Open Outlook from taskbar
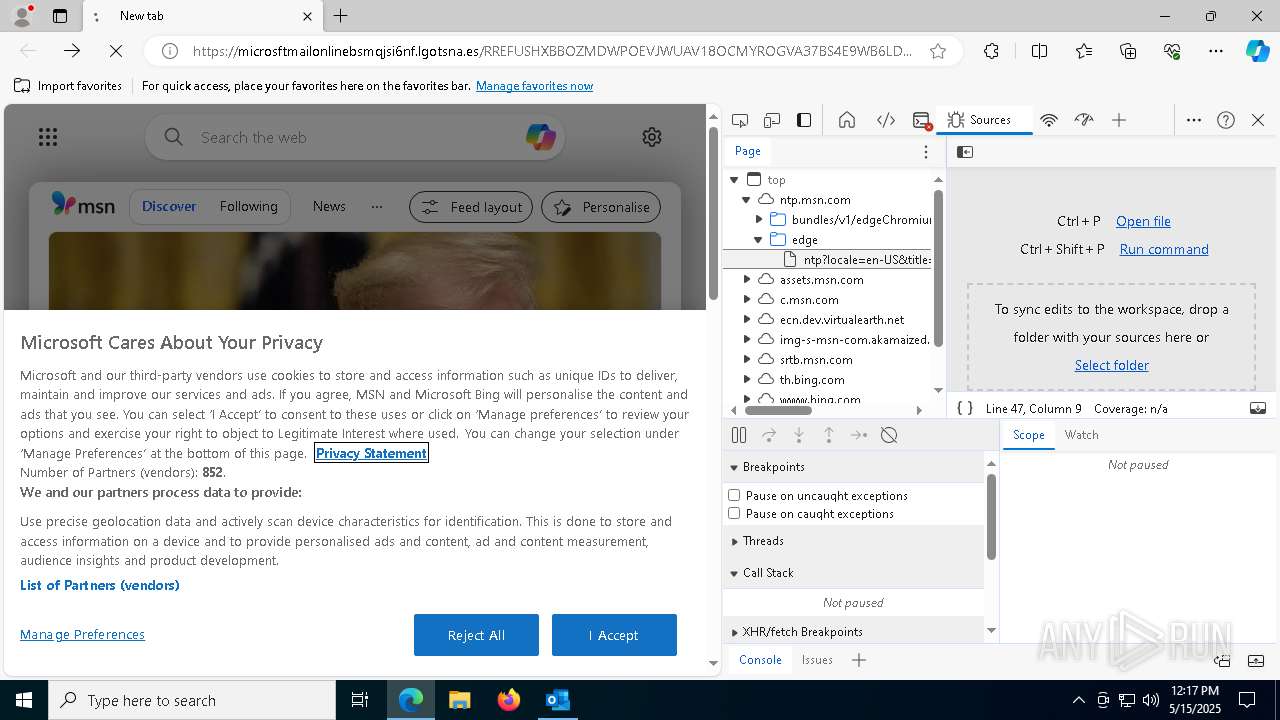 tap(557, 700)
